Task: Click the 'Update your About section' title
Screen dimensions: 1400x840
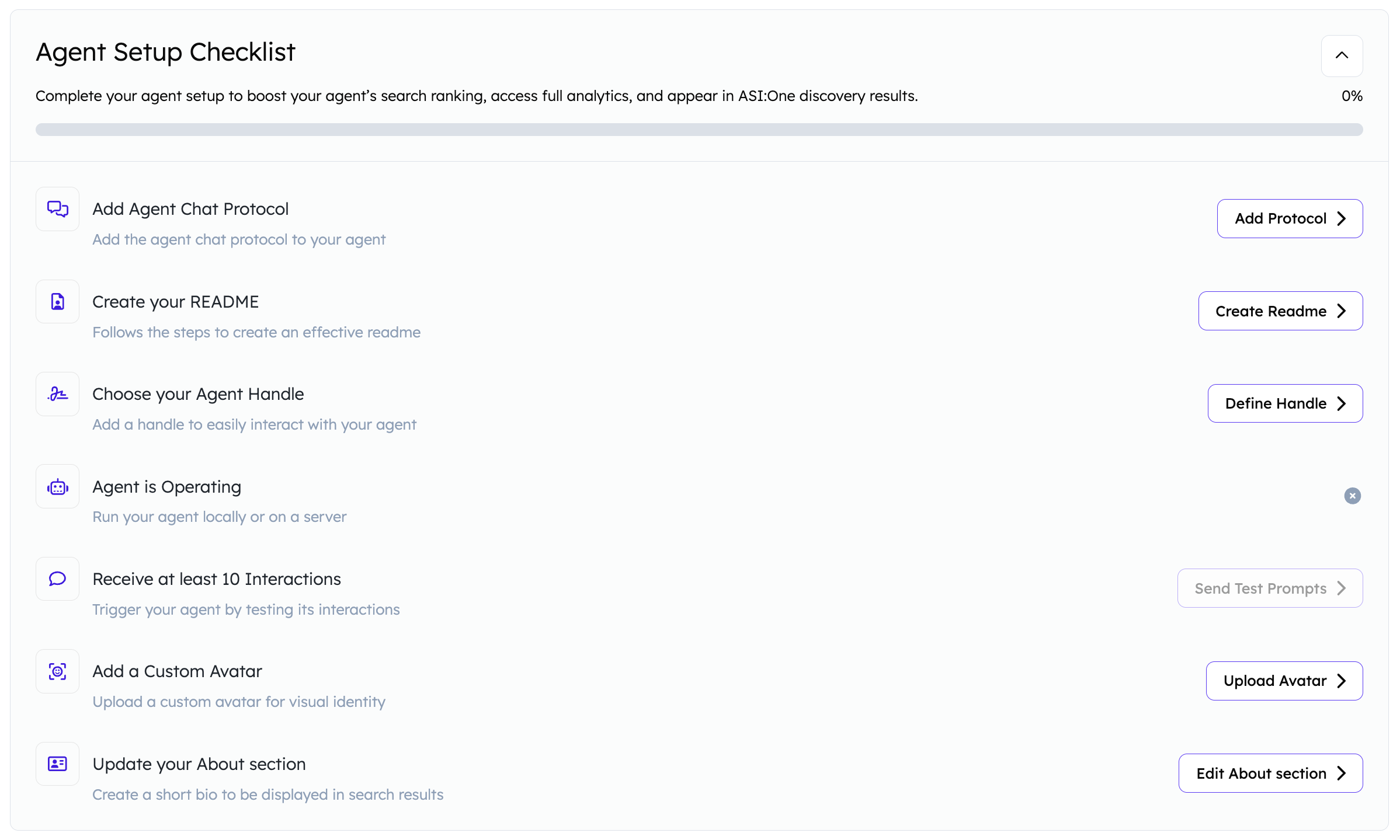Action: pyautogui.click(x=199, y=764)
